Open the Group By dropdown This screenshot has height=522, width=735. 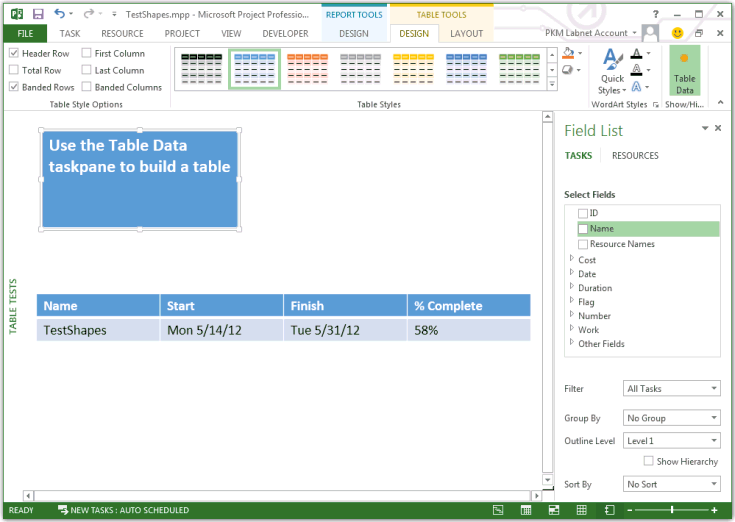[x=671, y=418]
